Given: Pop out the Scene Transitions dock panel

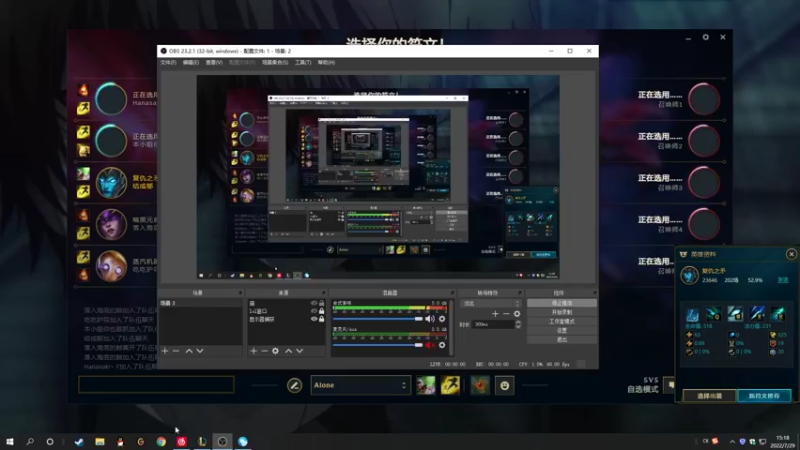Looking at the screenshot, I should (519, 293).
